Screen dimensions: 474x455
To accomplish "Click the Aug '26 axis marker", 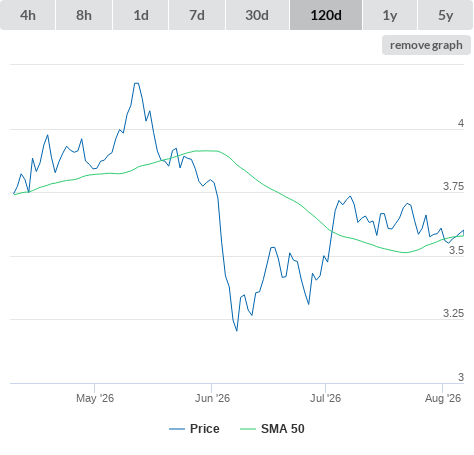I will pos(443,398).
